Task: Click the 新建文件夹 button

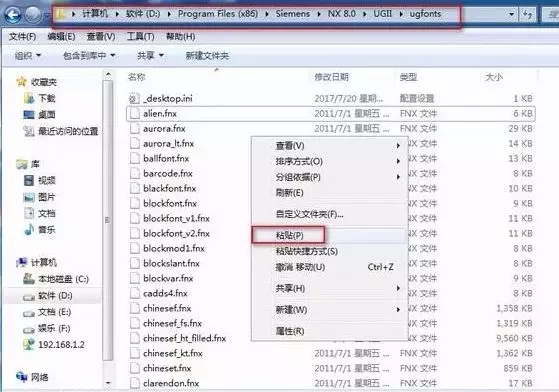Action: click(x=207, y=56)
